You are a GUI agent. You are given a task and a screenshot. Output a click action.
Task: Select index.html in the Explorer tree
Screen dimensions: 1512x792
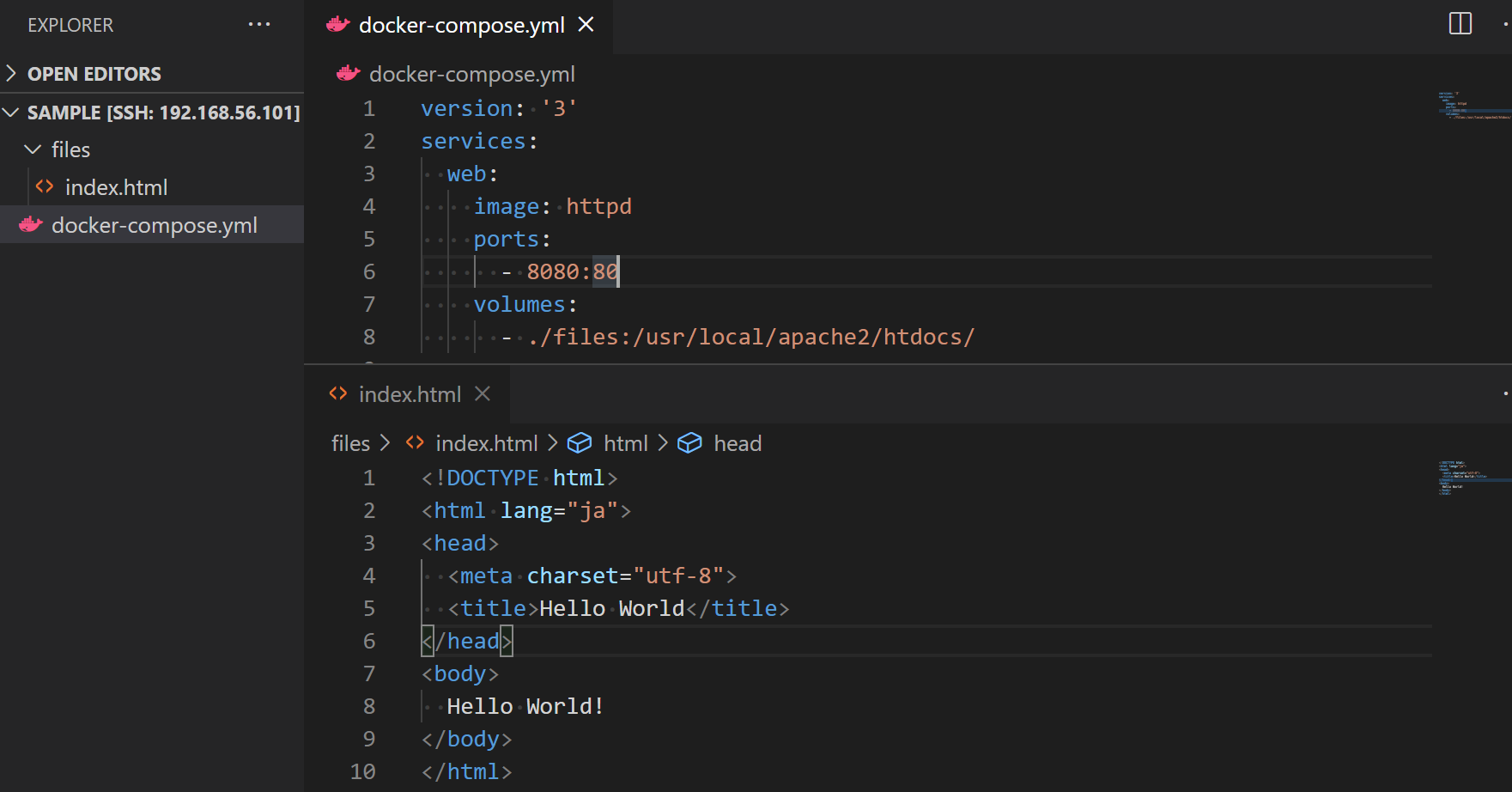[117, 186]
